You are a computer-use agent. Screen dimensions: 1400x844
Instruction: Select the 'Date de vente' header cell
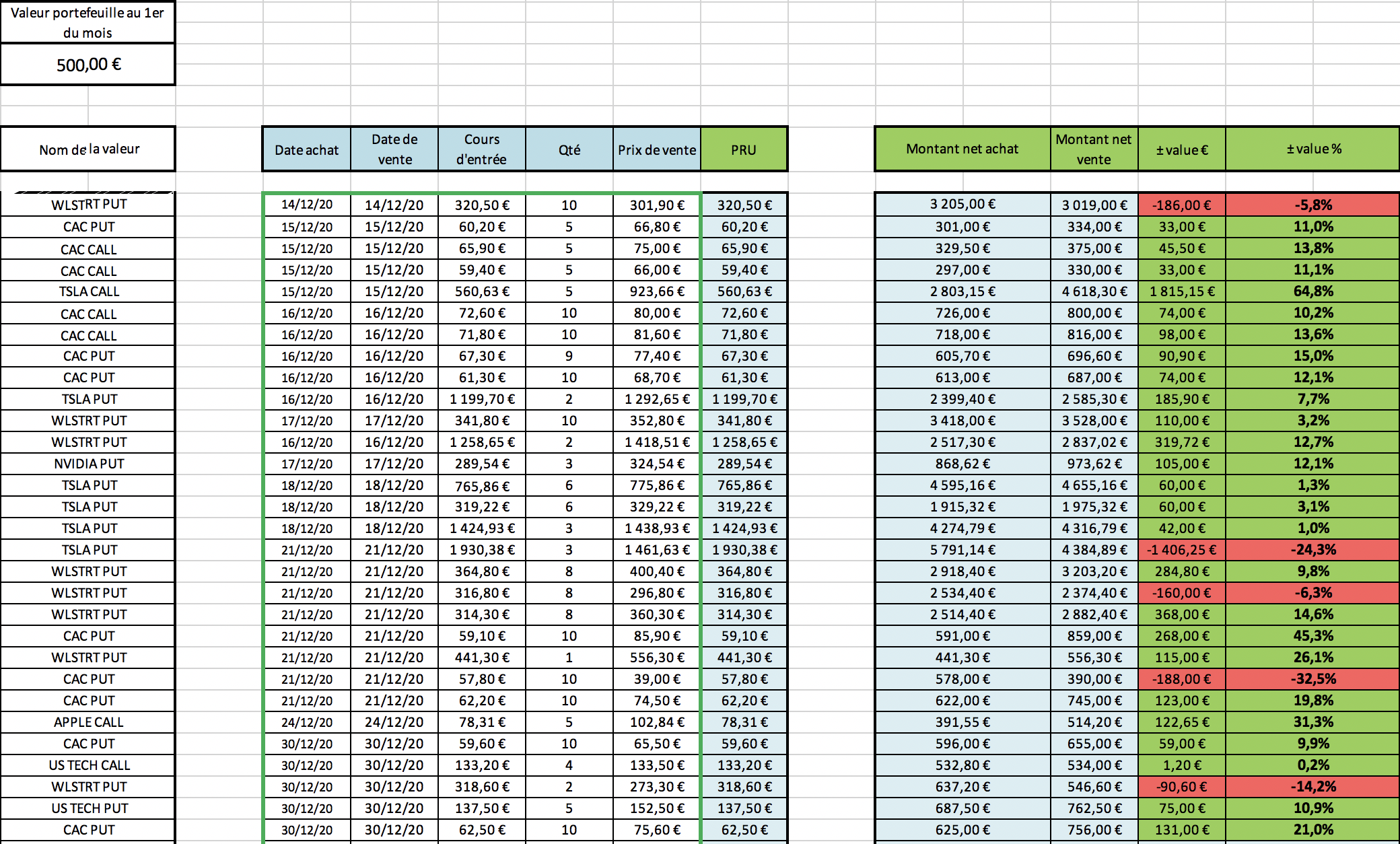pos(394,149)
